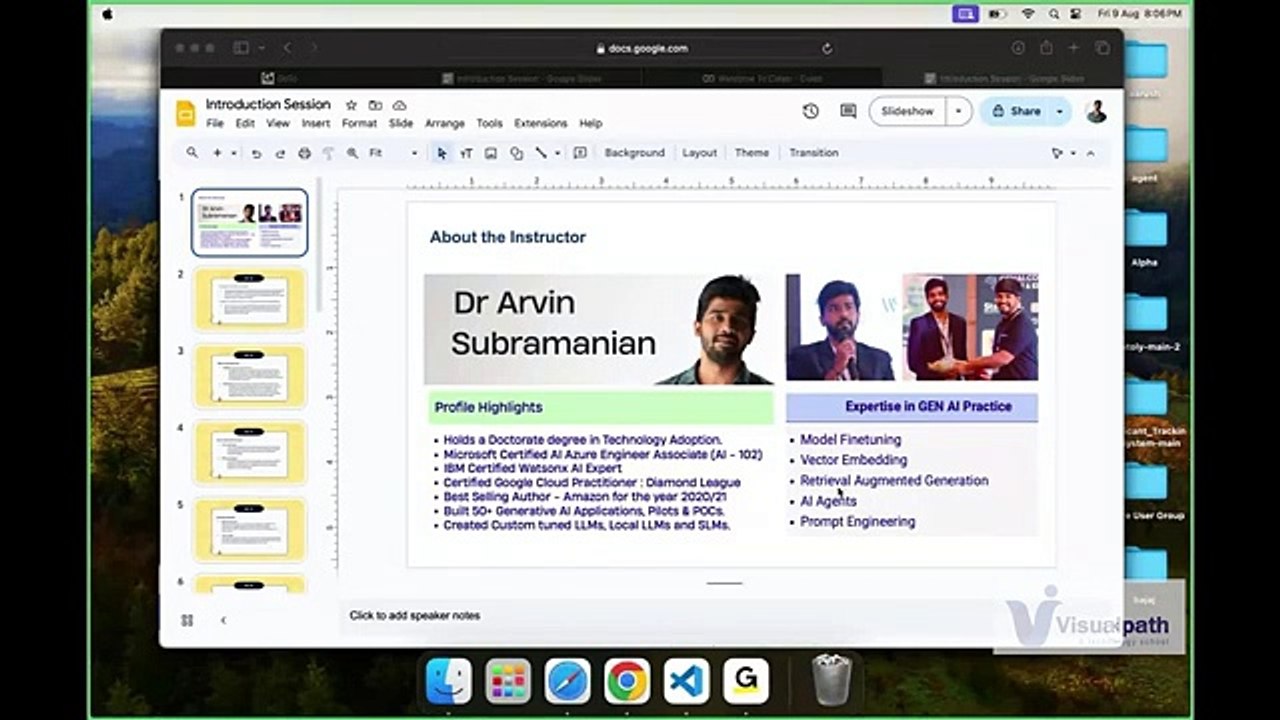Open the Share options dropdown arrow
This screenshot has width=1280, height=720.
click(x=1059, y=111)
